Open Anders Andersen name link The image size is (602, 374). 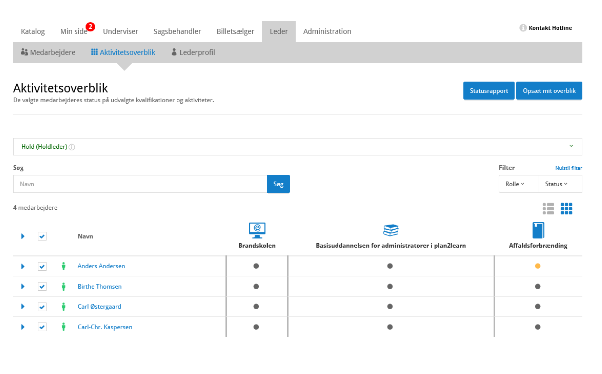pyautogui.click(x=101, y=266)
